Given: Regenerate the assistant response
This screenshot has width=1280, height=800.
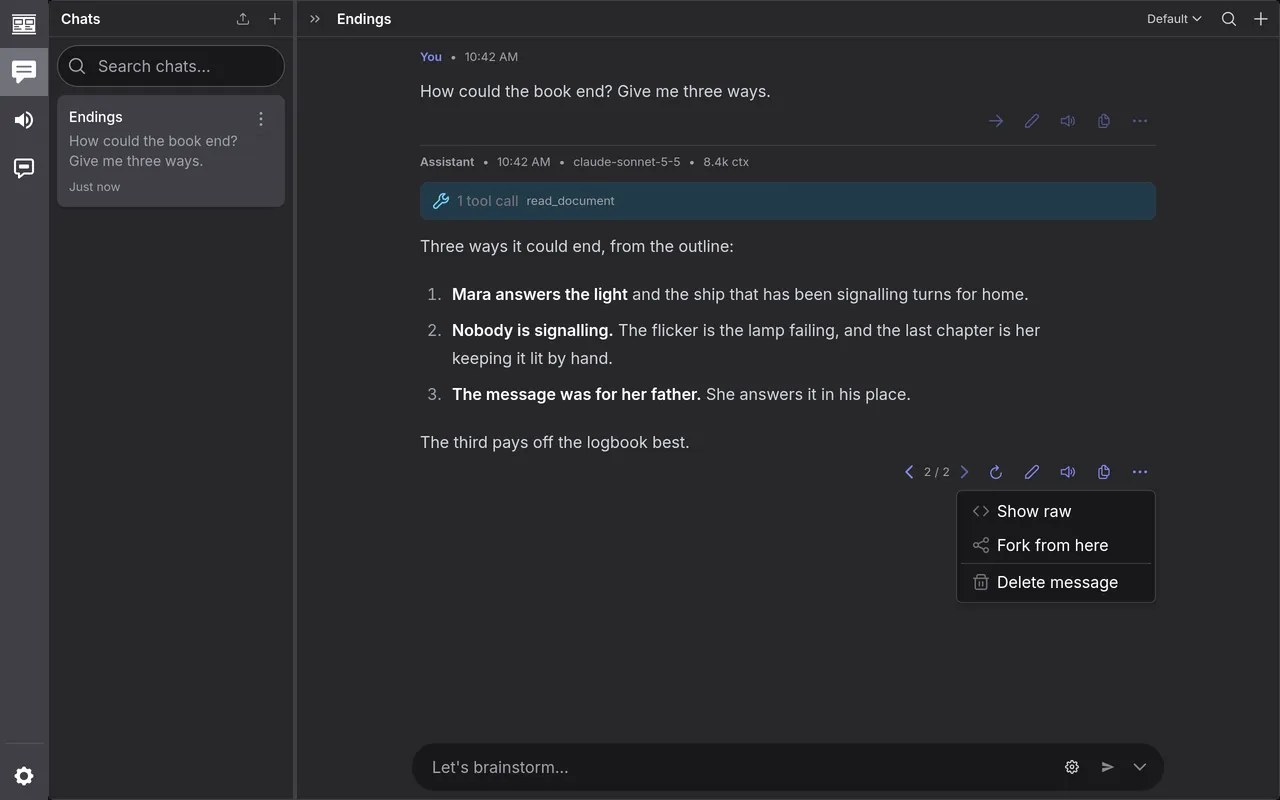Looking at the screenshot, I should 996,472.
